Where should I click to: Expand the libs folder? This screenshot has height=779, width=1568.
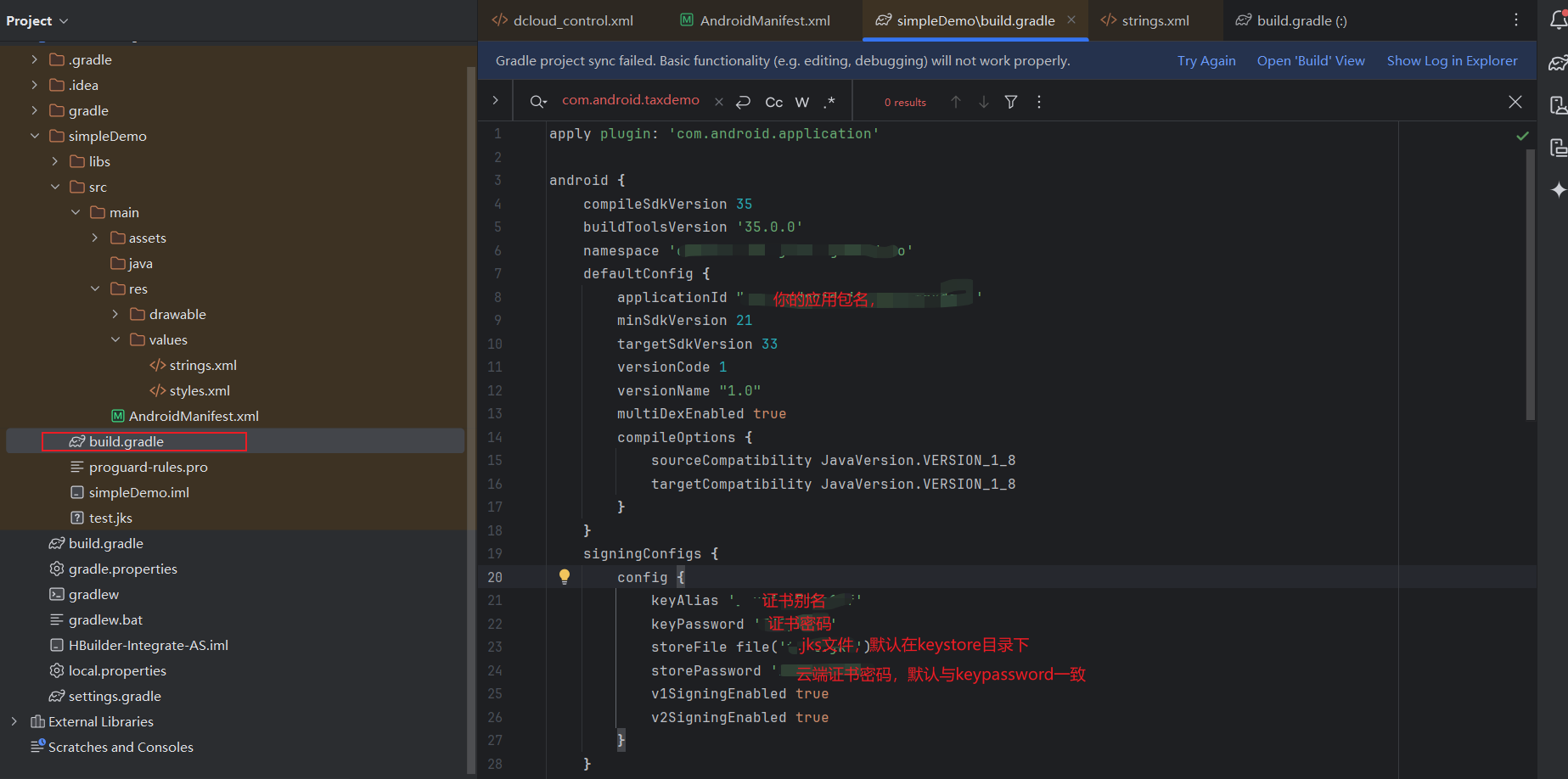coord(55,161)
